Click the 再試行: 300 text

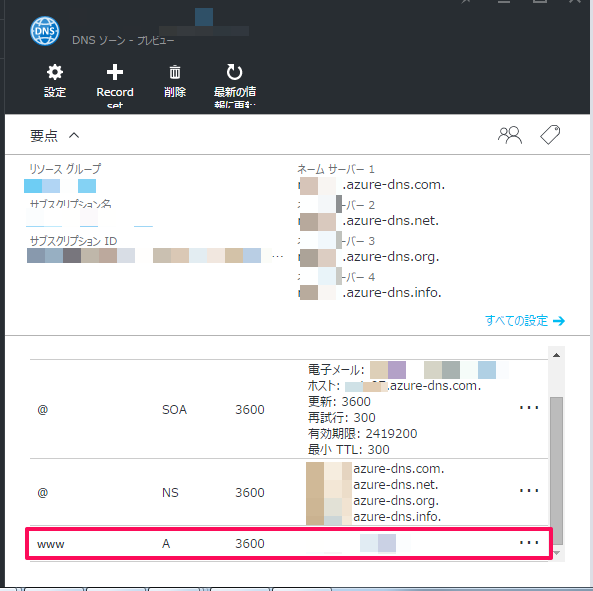pos(342,417)
